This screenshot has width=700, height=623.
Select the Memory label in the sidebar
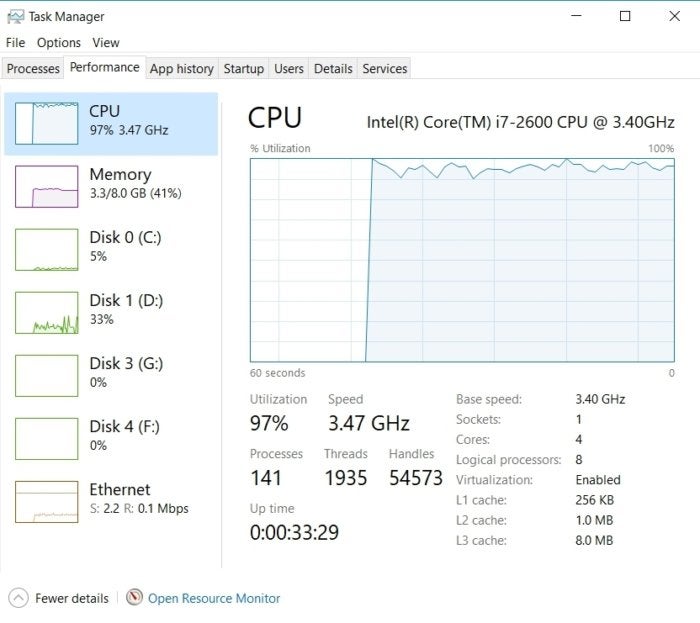coord(121,174)
